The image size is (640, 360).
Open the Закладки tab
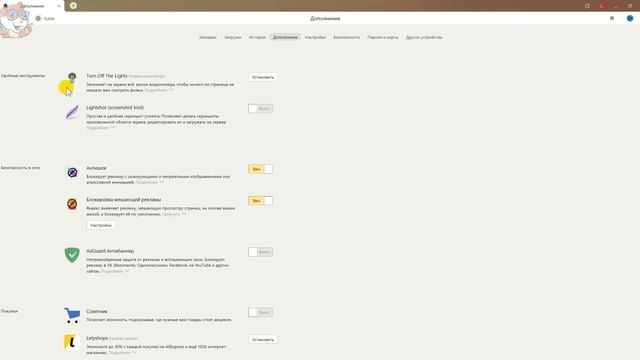(207, 37)
